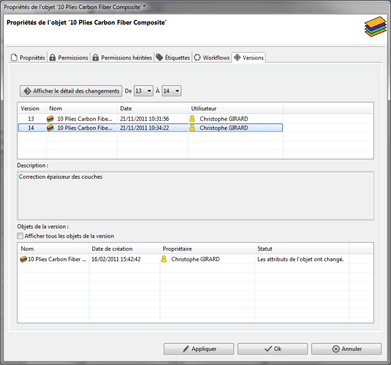Sort objects by Nom column header
Viewport: 391px width, 365px height.
click(53, 249)
